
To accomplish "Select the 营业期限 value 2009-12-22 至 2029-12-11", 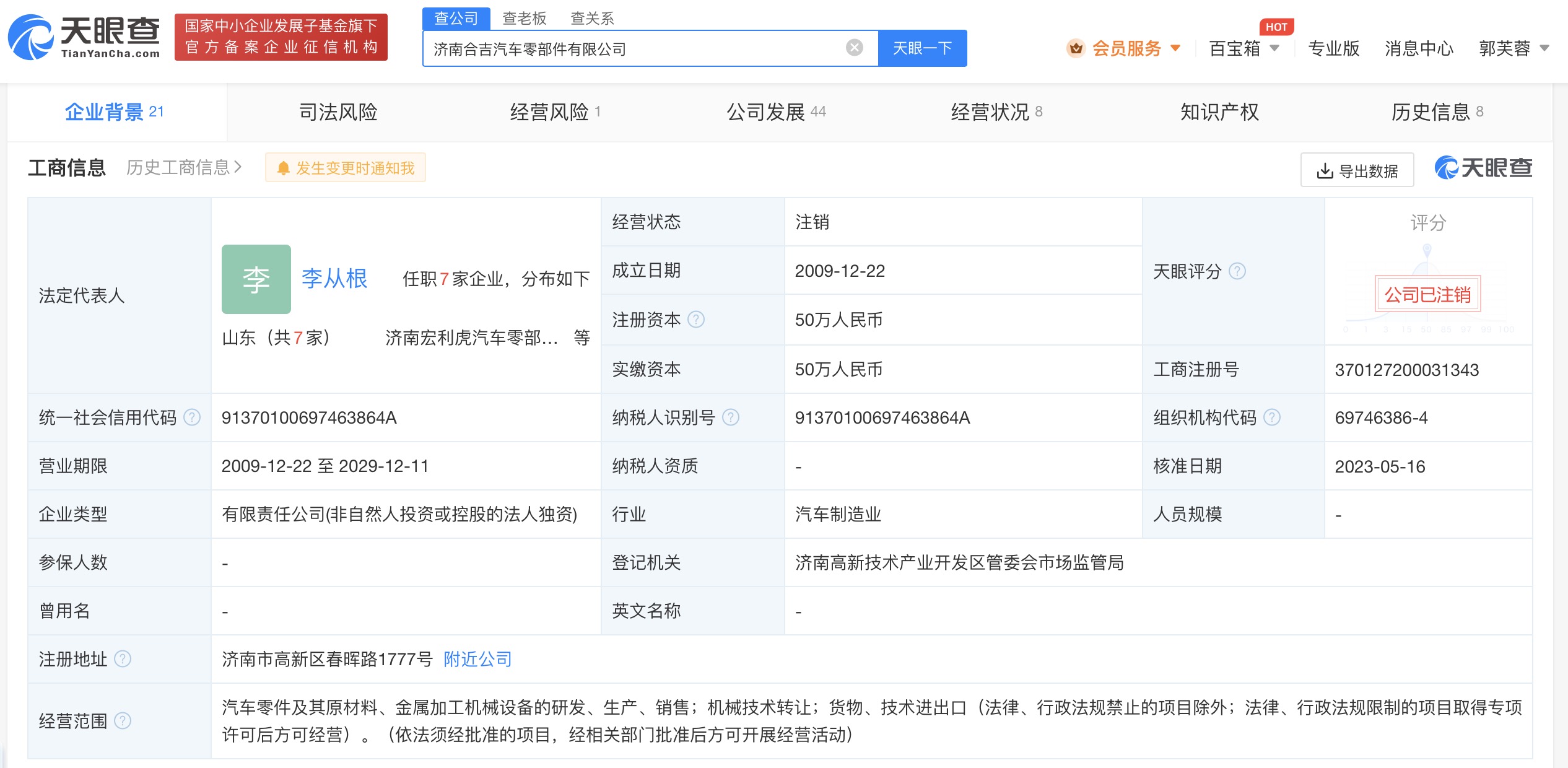I will pyautogui.click(x=325, y=466).
